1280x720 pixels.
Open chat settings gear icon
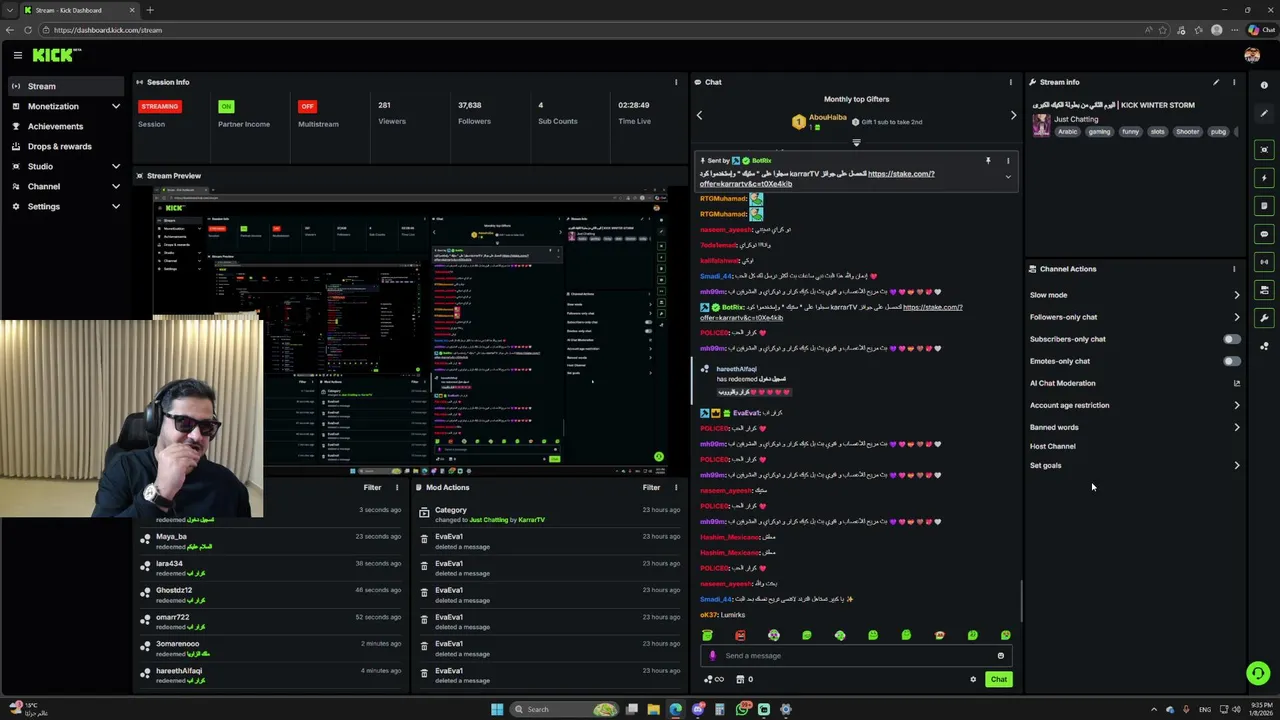[973, 680]
